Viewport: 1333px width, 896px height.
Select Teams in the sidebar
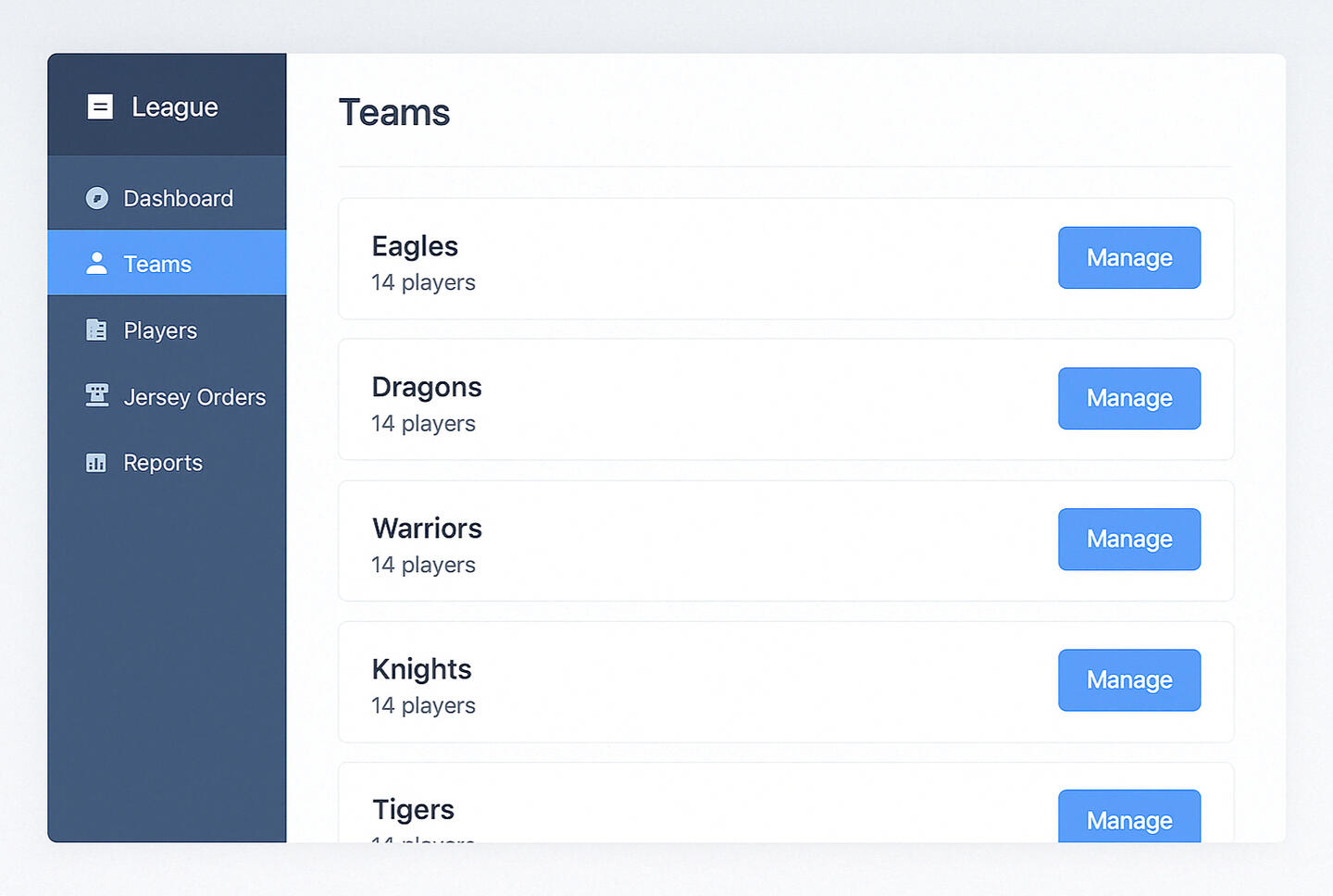(x=167, y=264)
